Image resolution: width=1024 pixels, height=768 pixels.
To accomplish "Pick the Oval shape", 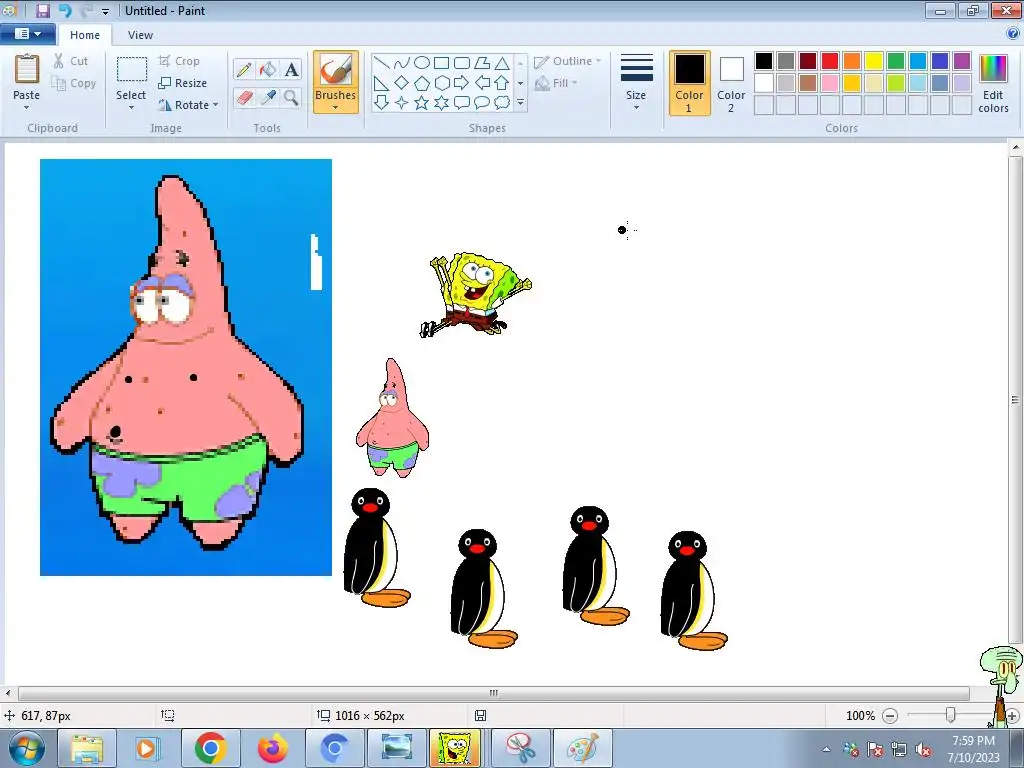I will coord(422,63).
